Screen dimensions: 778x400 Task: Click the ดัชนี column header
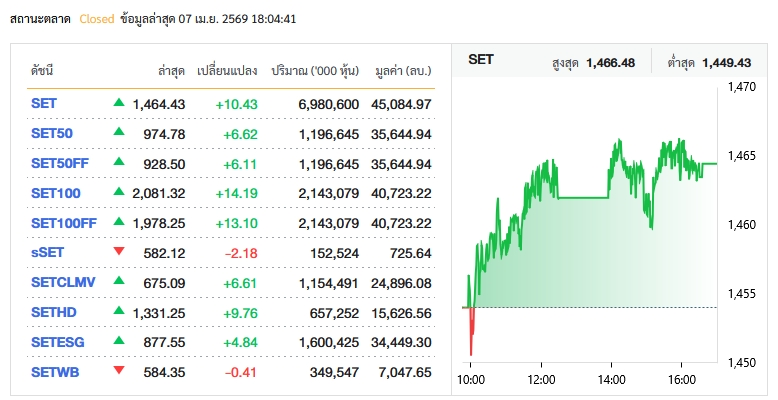(x=42, y=71)
